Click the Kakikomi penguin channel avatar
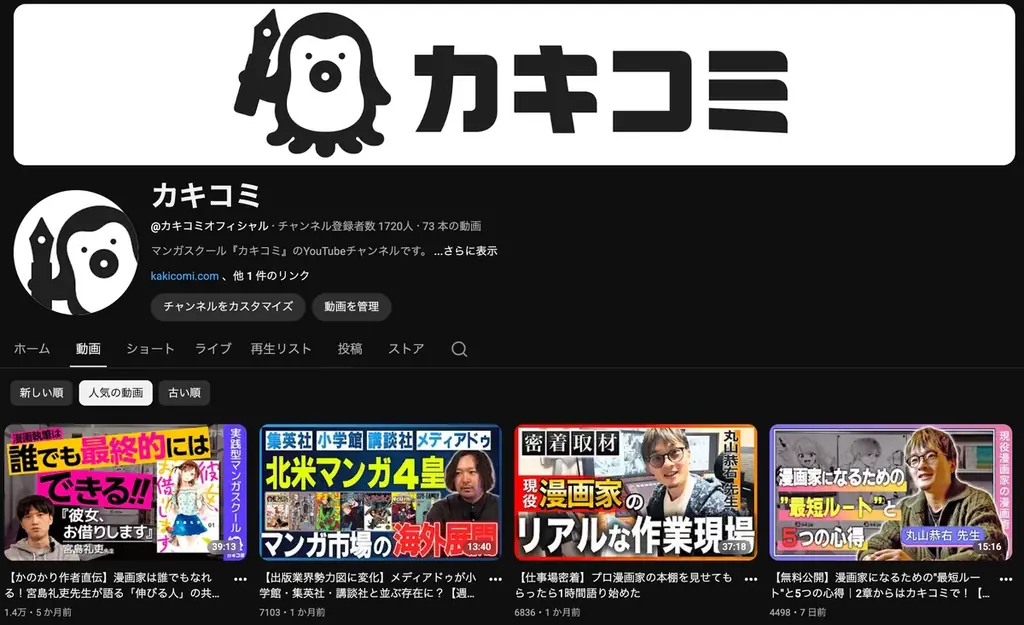This screenshot has width=1024, height=625. point(76,252)
